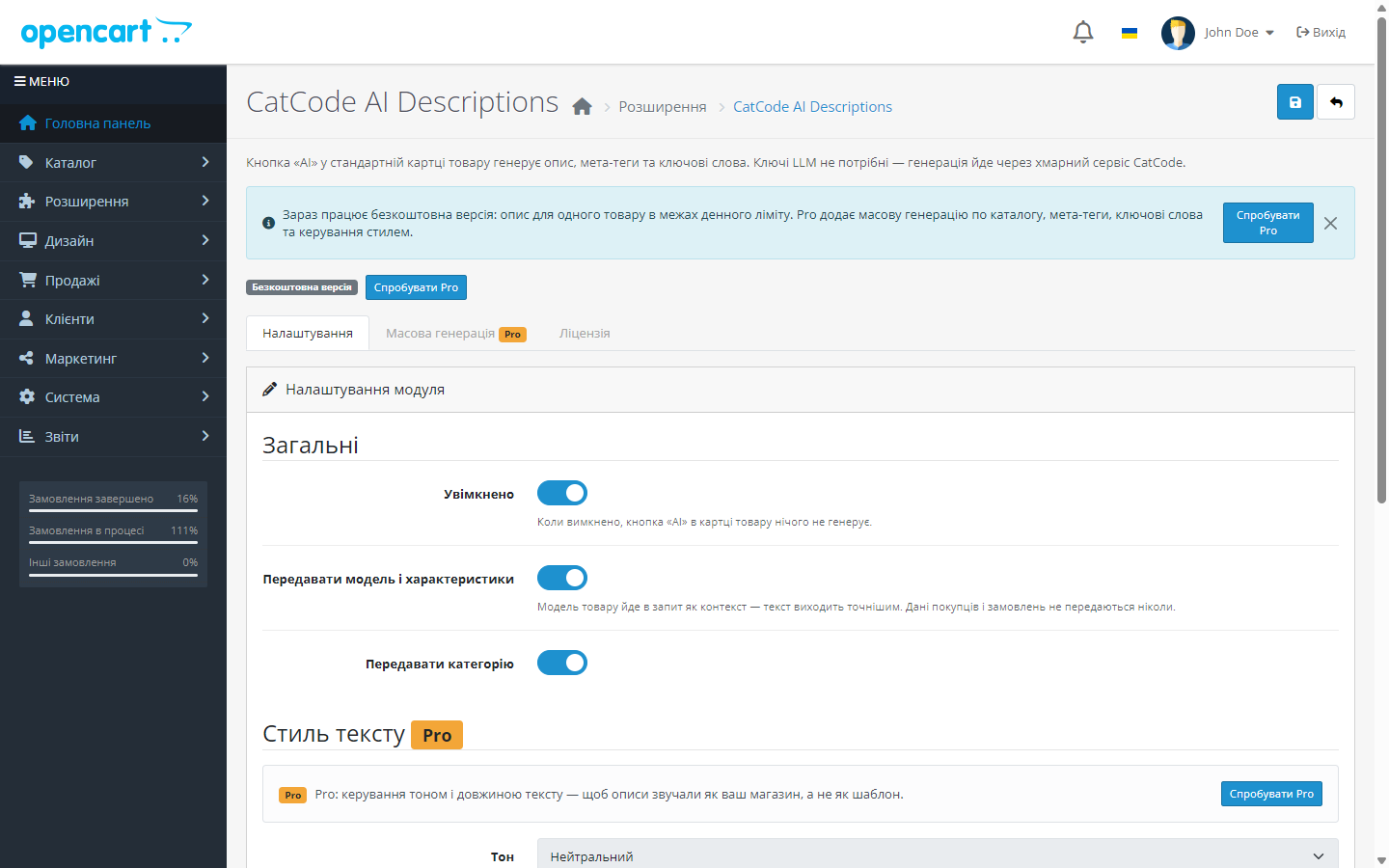The image size is (1389, 868).
Task: Open the Маркетинг menu item
Action: click(113, 359)
